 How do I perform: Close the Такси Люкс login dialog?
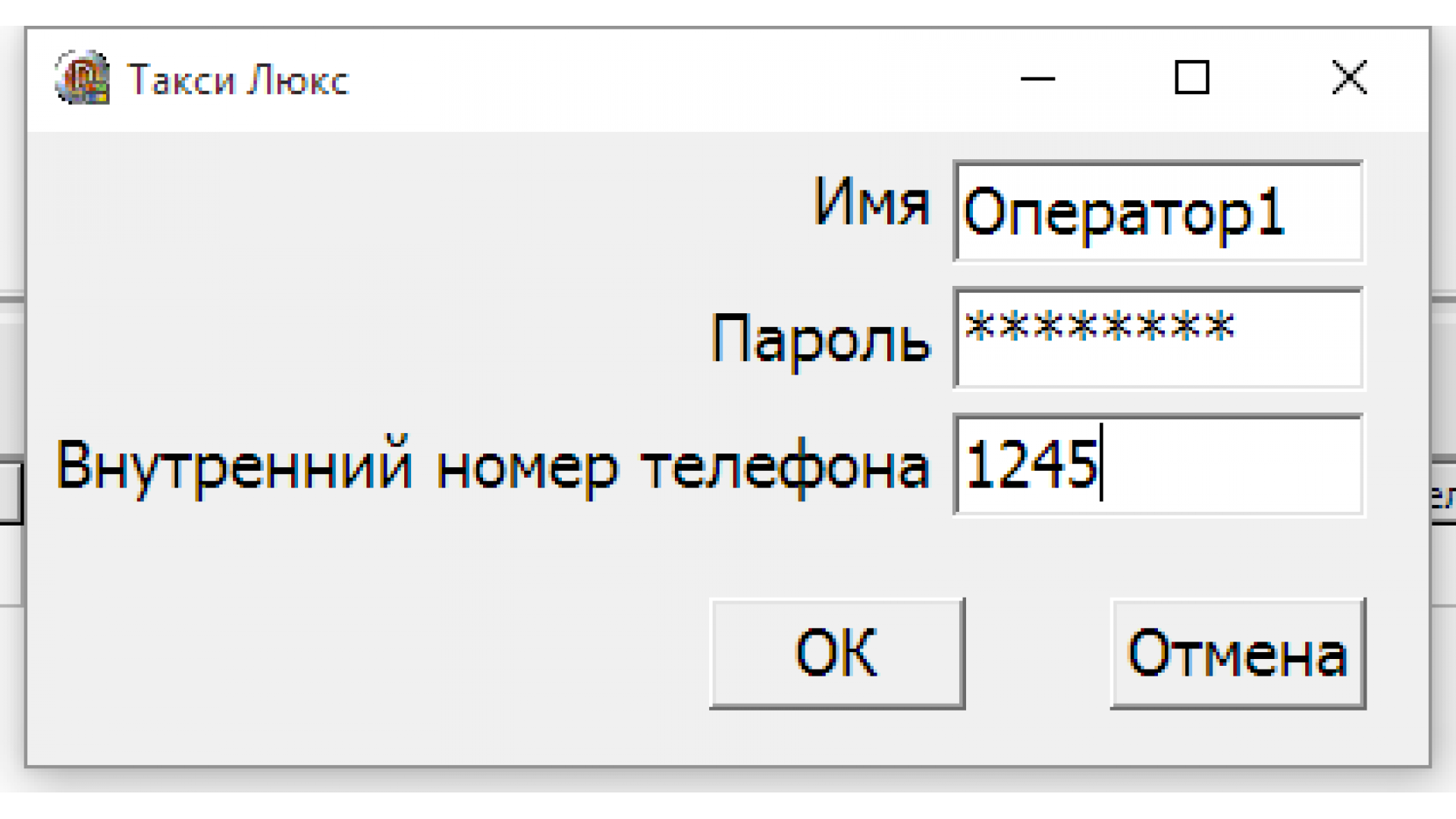pos(1349,78)
